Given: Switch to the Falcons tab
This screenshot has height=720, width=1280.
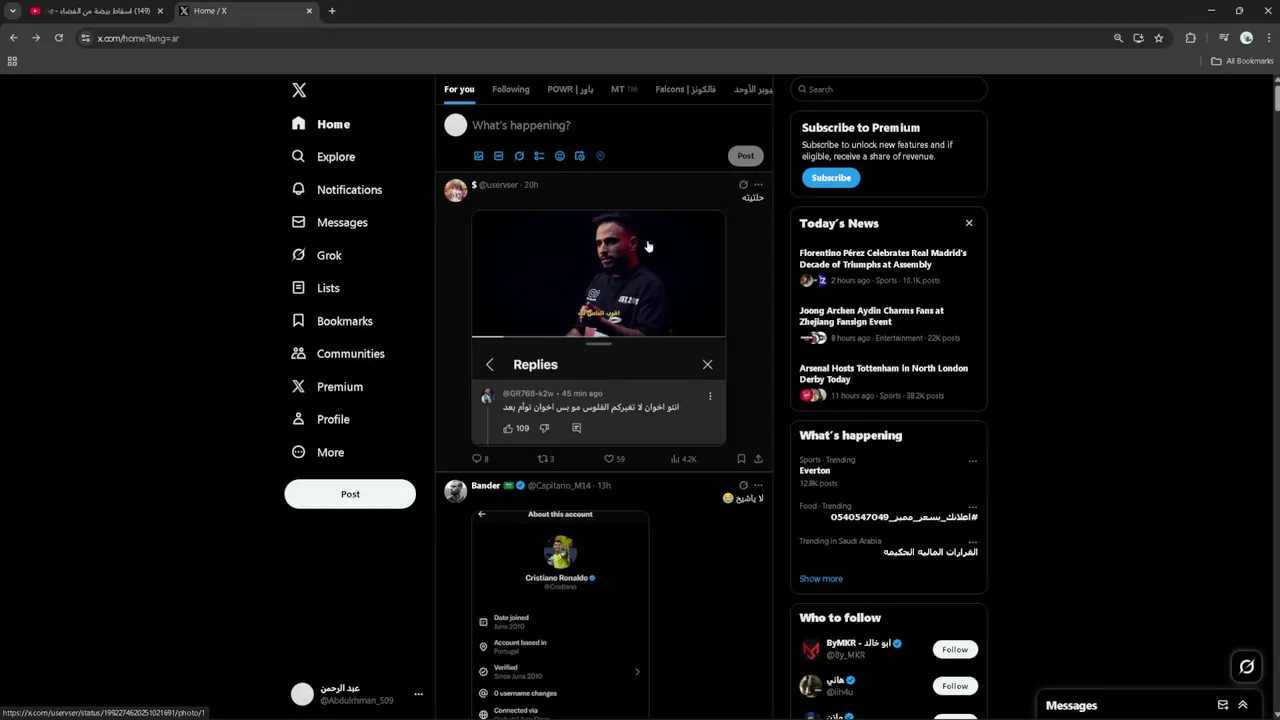Looking at the screenshot, I should (x=685, y=89).
